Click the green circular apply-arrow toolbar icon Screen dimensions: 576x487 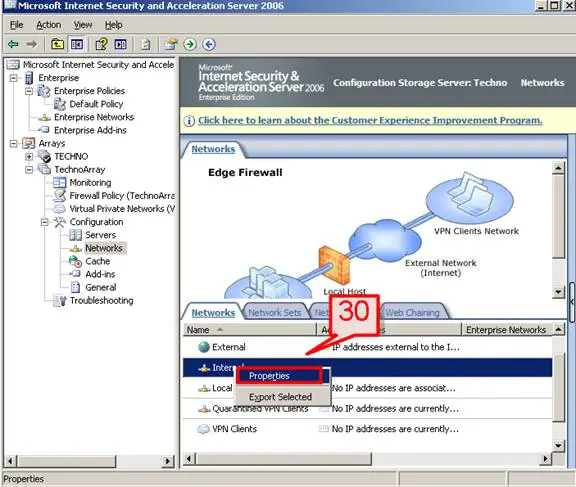[190, 44]
